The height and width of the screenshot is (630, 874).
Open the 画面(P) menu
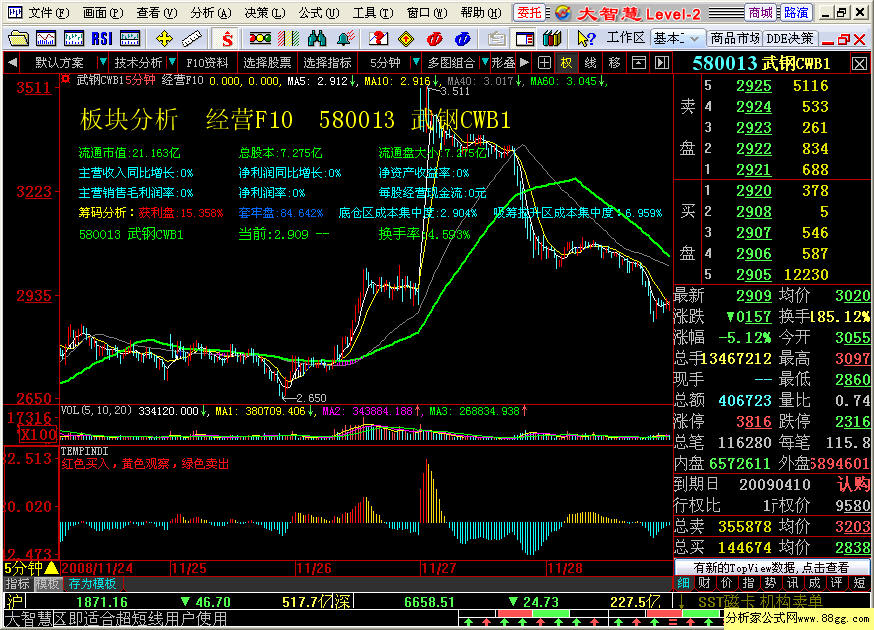[103, 12]
